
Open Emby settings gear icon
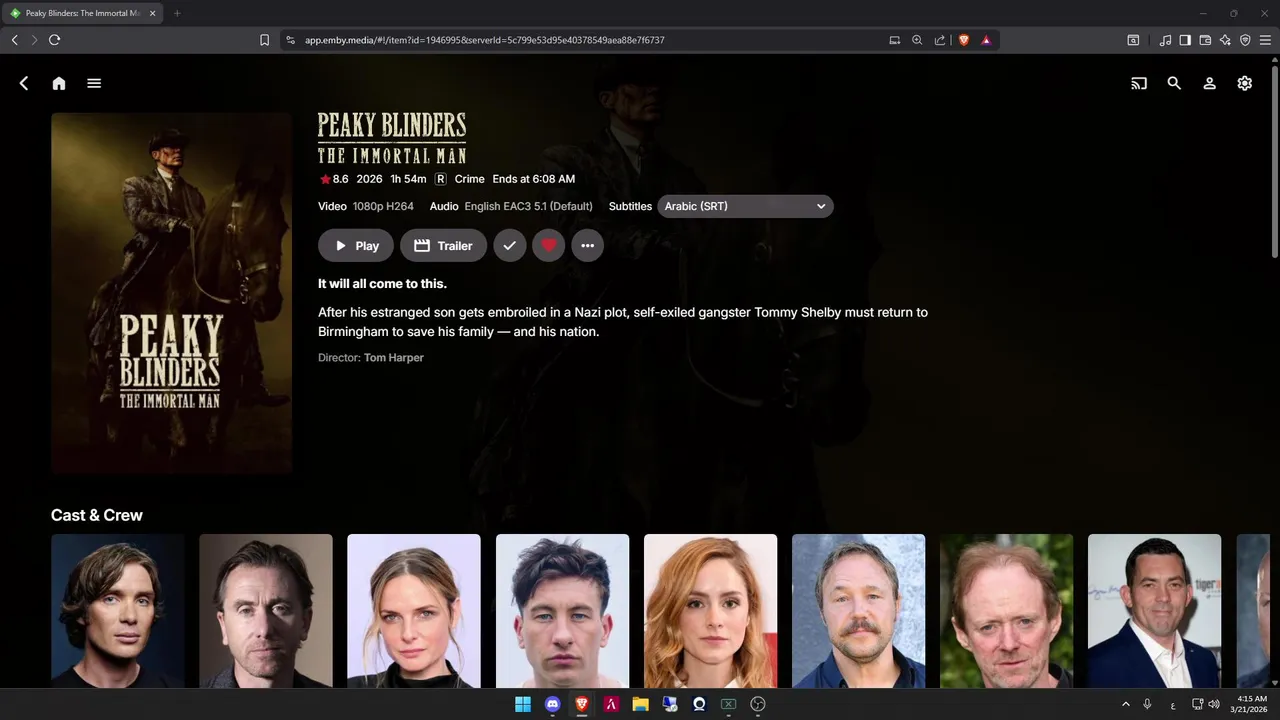(1244, 84)
